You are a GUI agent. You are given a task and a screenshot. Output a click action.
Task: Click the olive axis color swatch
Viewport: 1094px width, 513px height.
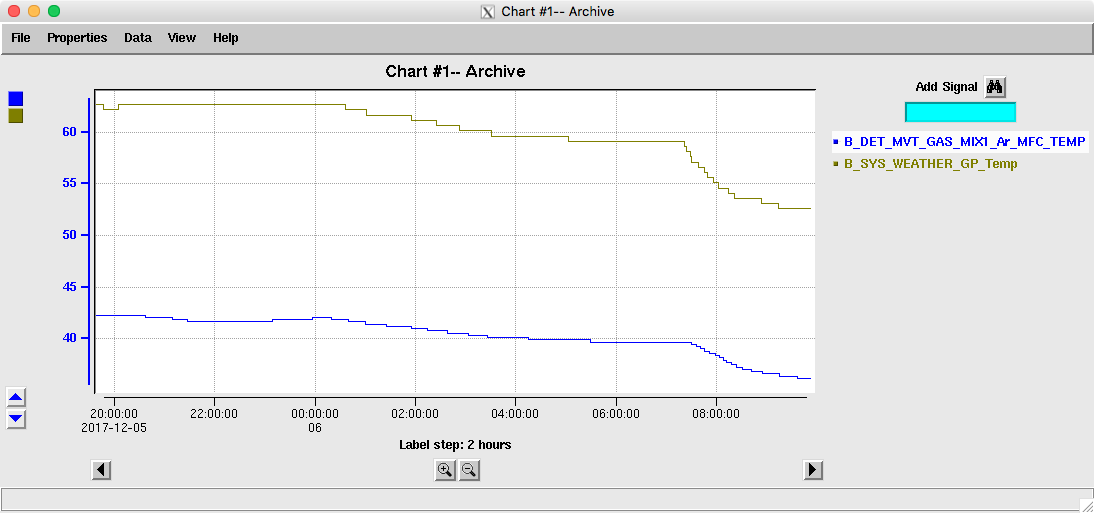tap(15, 116)
